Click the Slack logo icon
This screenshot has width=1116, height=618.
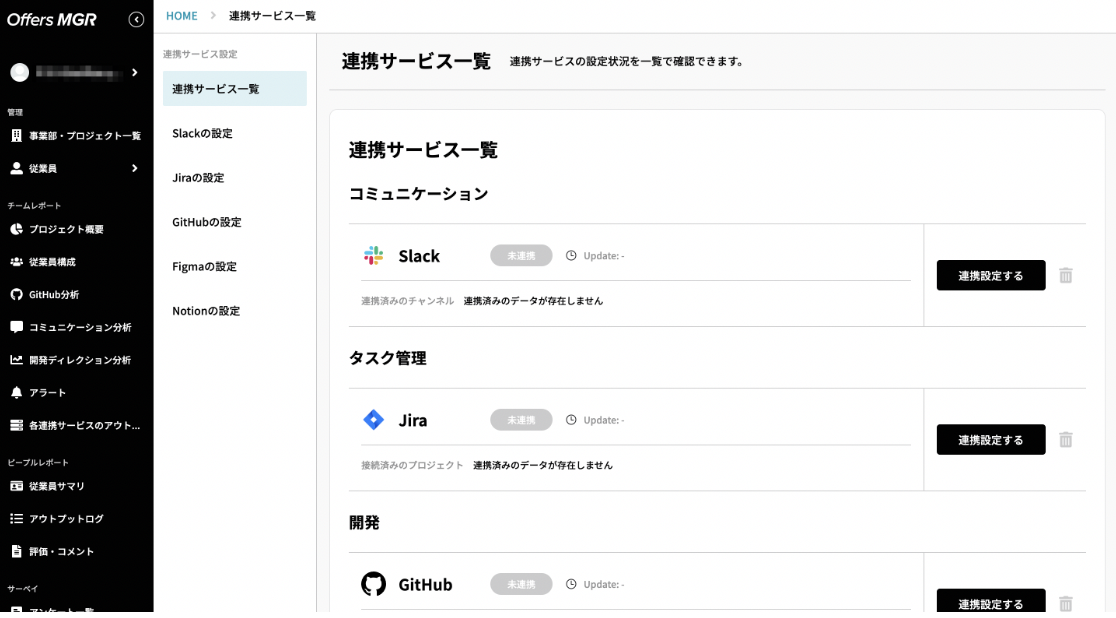pyautogui.click(x=374, y=256)
